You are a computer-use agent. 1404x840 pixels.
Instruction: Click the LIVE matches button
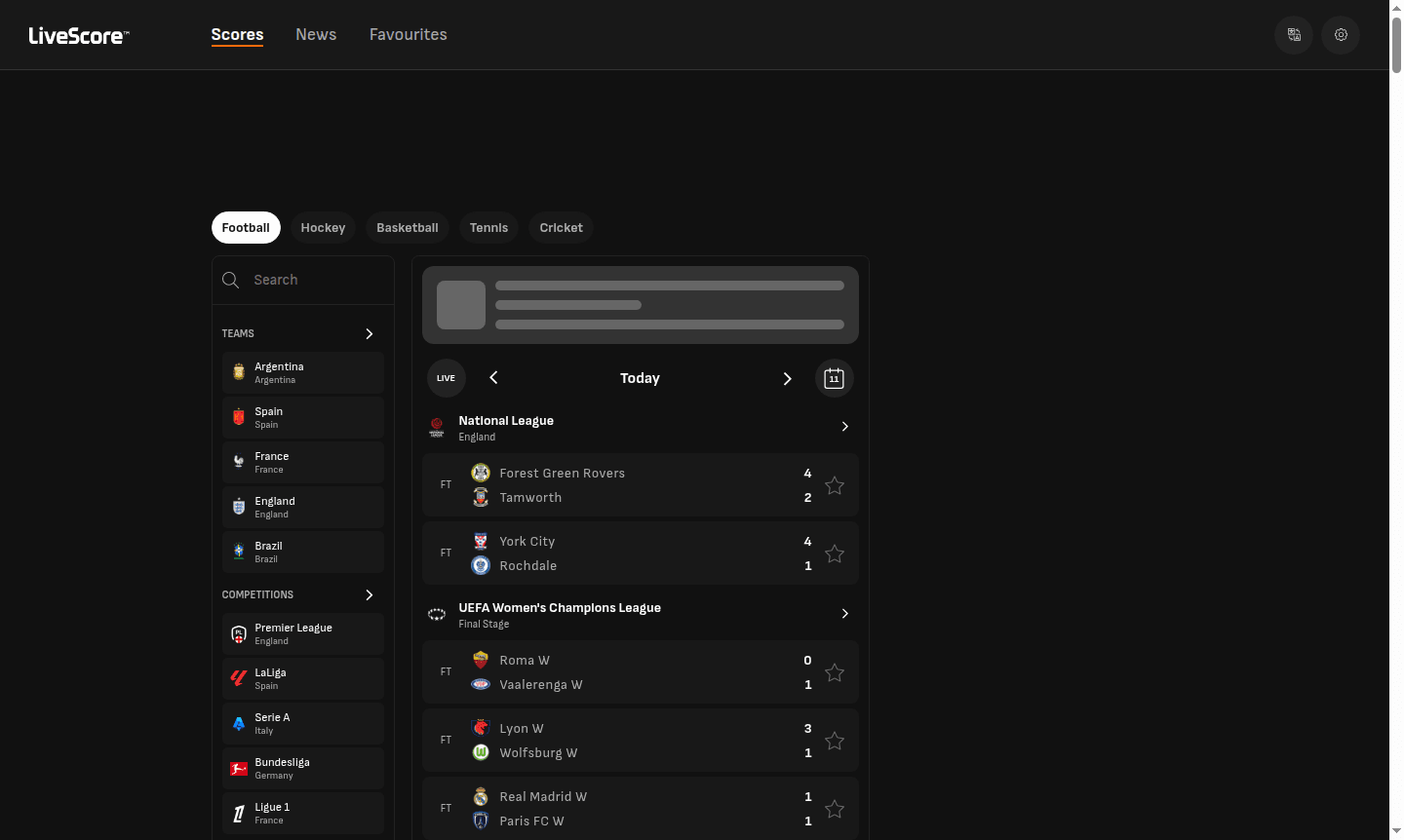point(446,378)
